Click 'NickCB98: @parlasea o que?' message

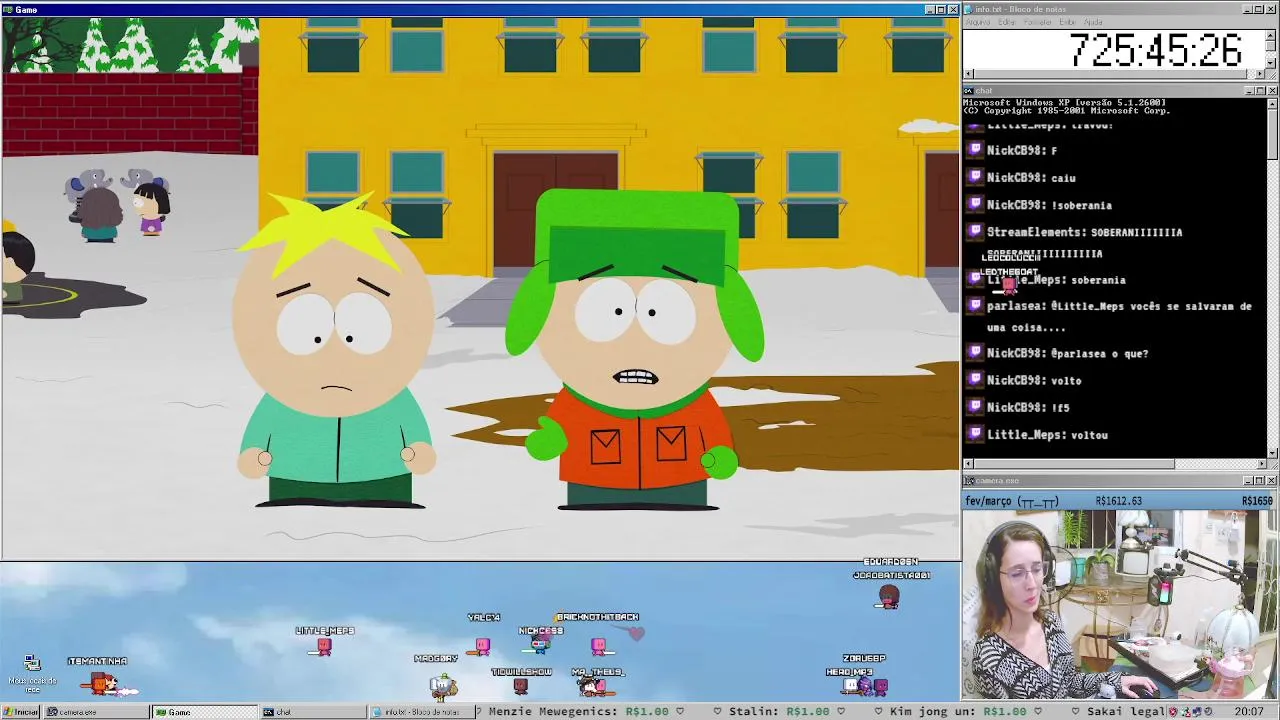tap(1067, 353)
